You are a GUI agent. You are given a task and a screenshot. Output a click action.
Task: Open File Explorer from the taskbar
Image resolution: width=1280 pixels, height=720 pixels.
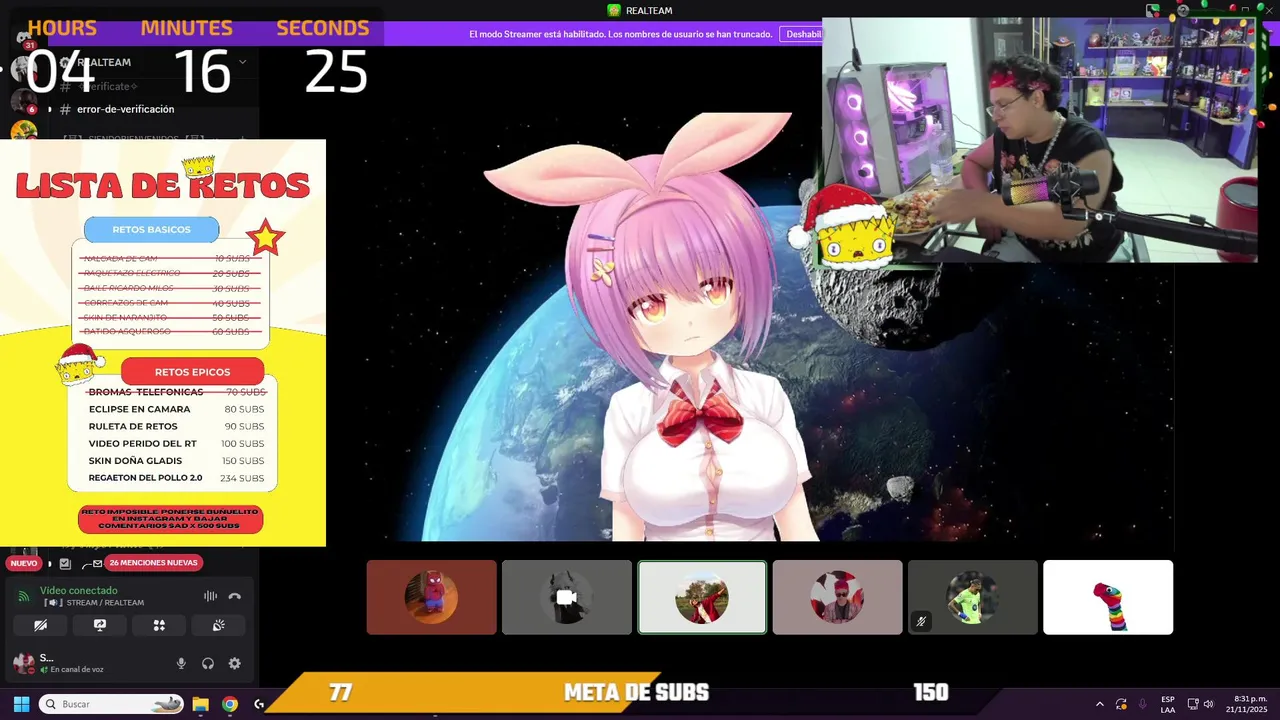pyautogui.click(x=200, y=704)
